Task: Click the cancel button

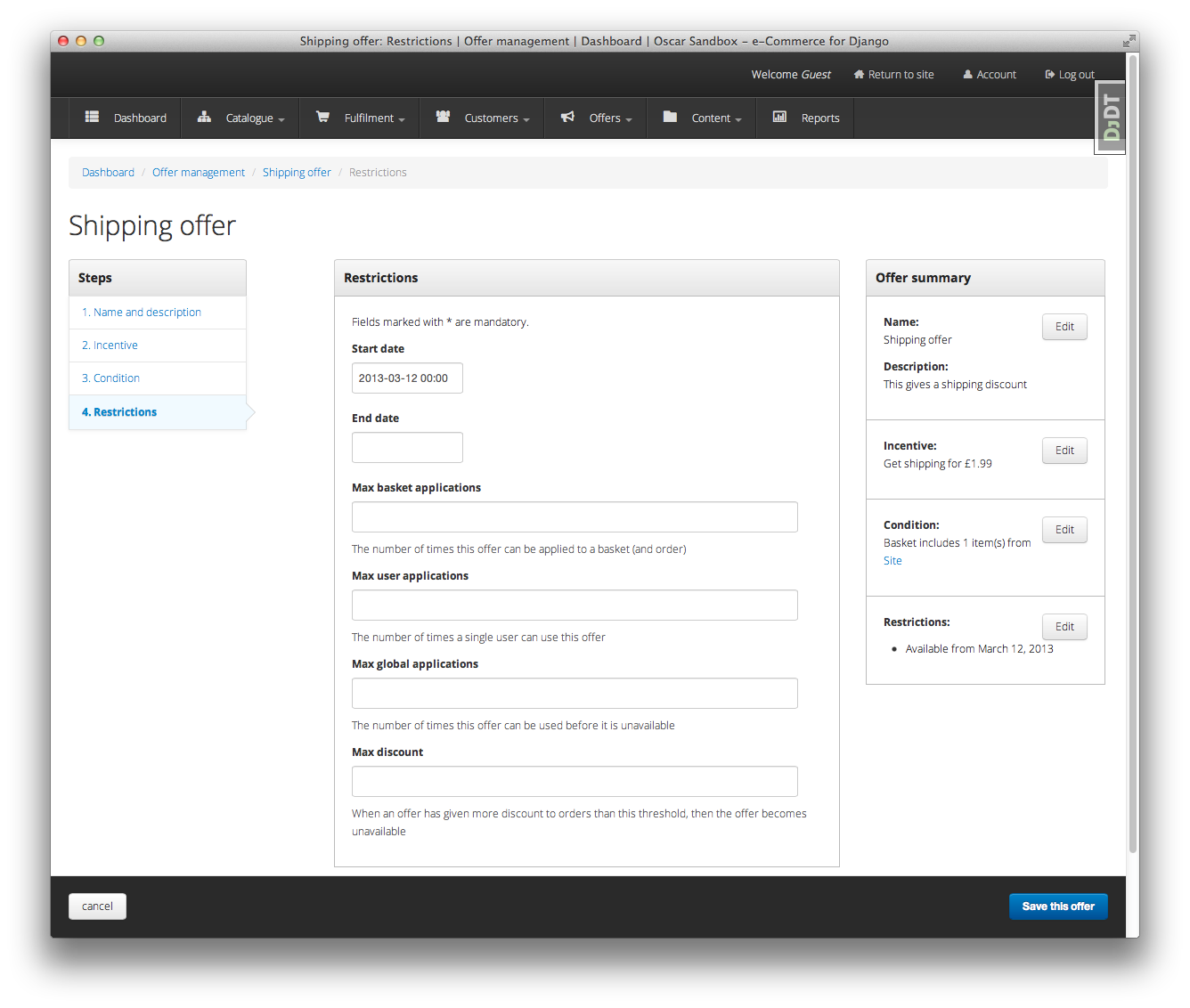Action: [97, 906]
